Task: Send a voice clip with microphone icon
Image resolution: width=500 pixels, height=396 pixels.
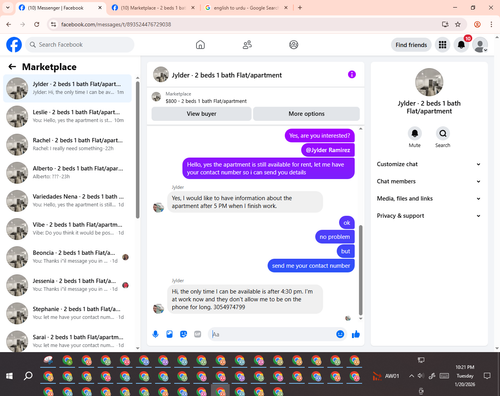Action: pyautogui.click(x=155, y=334)
